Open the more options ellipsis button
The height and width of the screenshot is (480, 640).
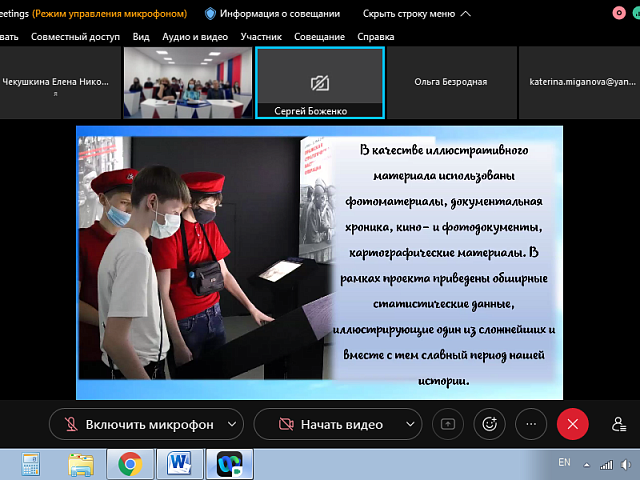[531, 424]
